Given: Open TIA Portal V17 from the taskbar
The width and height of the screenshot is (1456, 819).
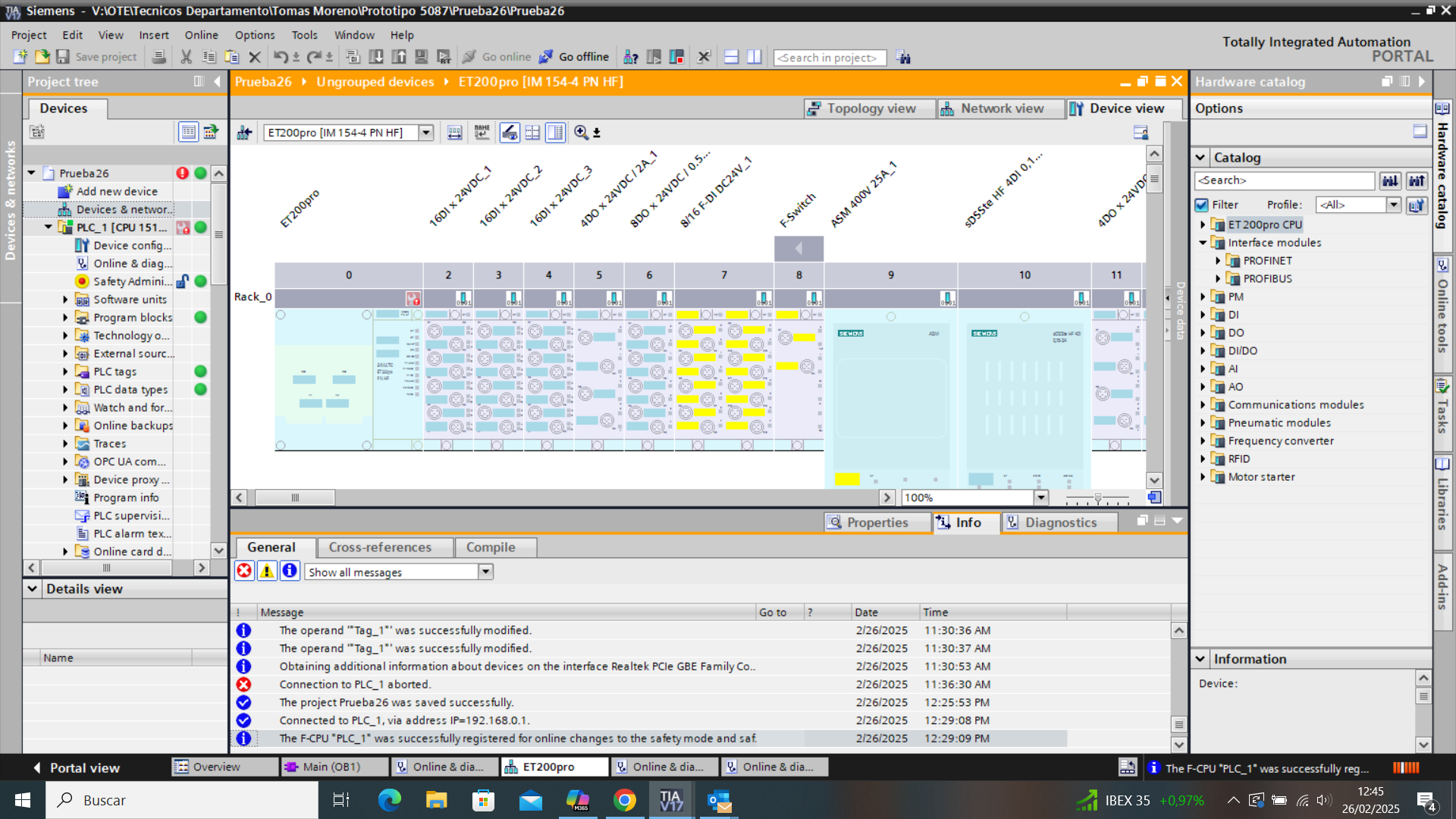Looking at the screenshot, I should pos(670,800).
